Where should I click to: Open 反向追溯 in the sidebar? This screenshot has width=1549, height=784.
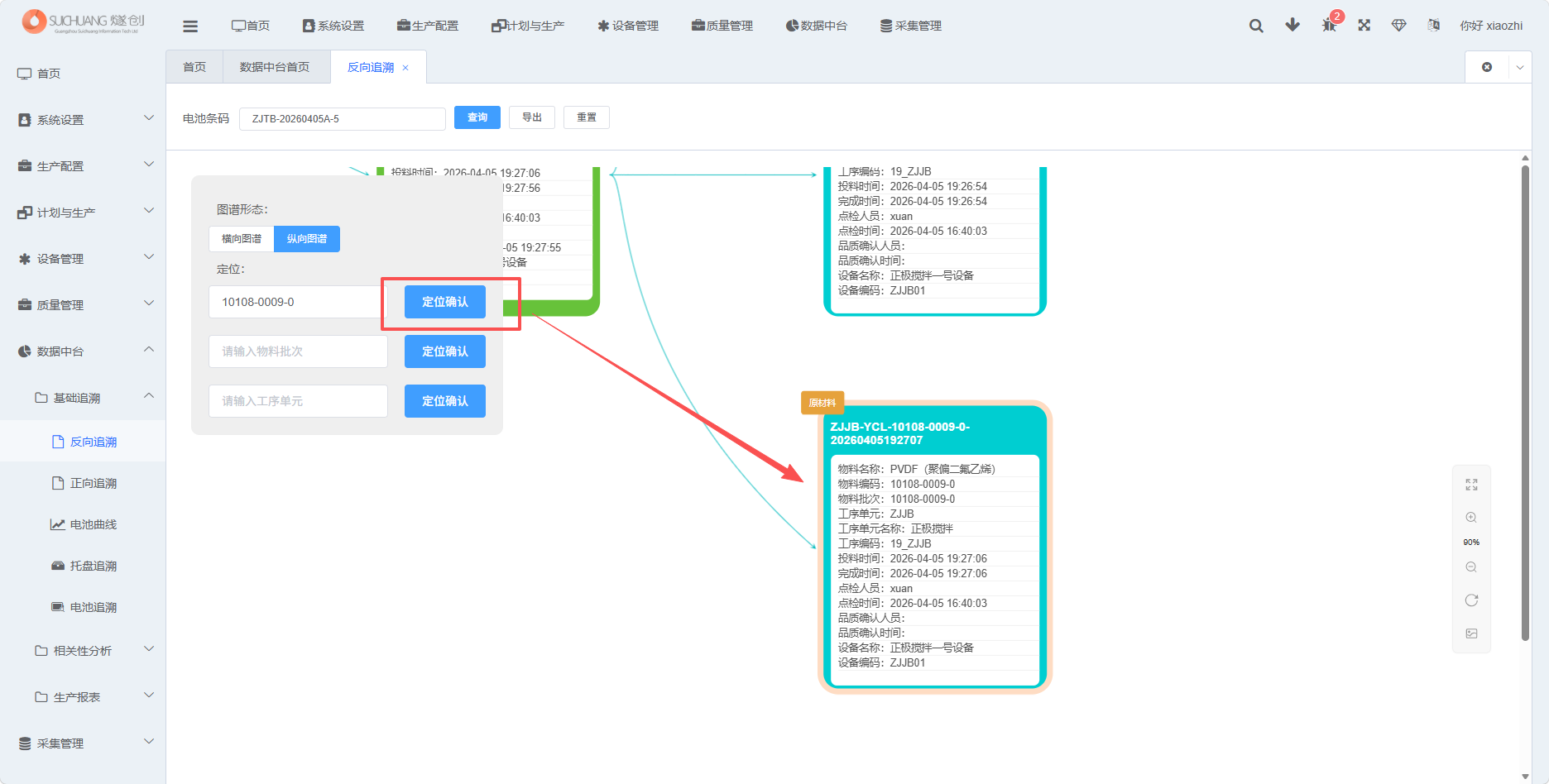pyautogui.click(x=83, y=442)
